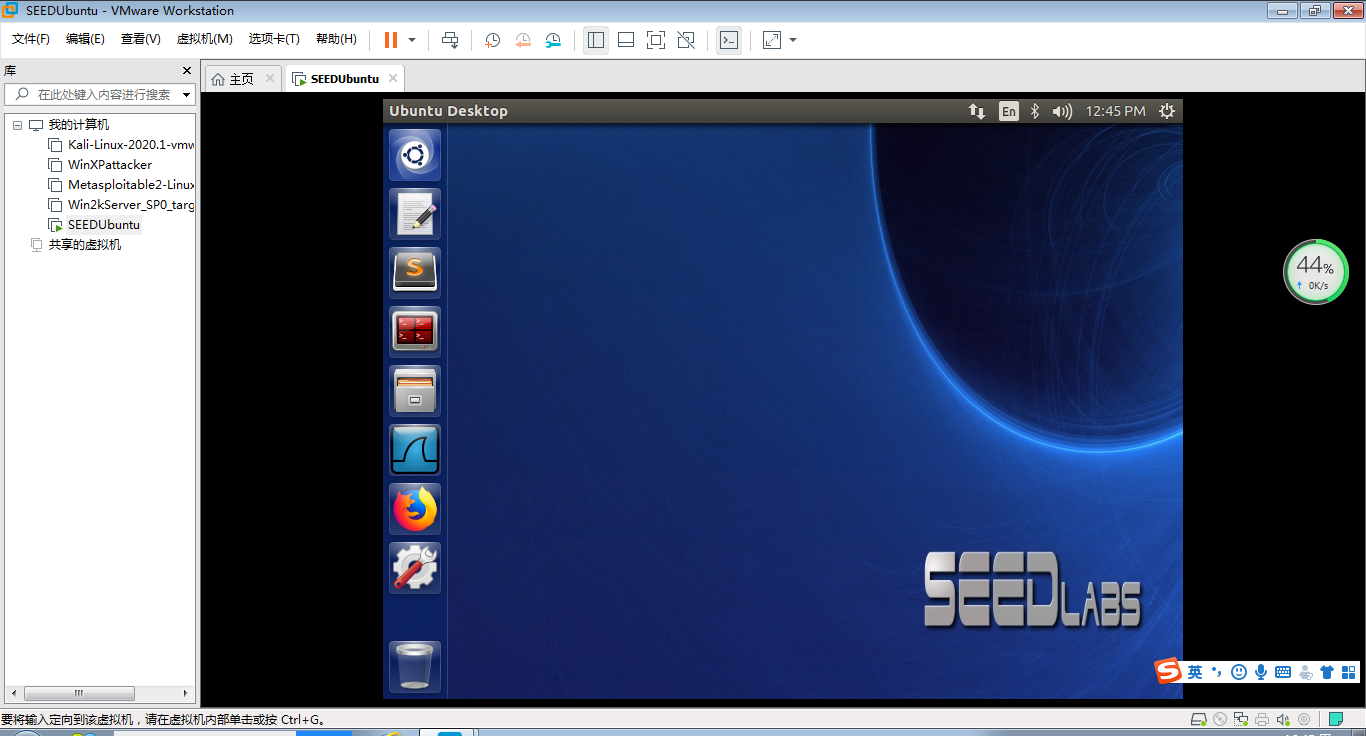
Task: Open the library search box dropdown arrow
Action: click(x=186, y=95)
